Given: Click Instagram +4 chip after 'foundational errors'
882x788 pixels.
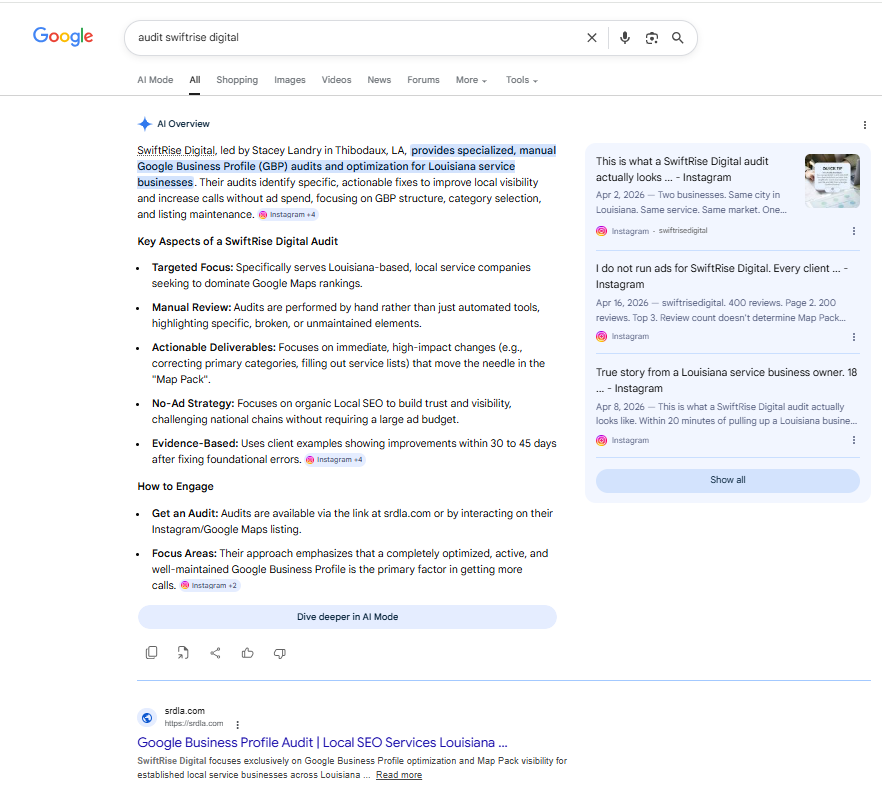Looking at the screenshot, I should [335, 460].
